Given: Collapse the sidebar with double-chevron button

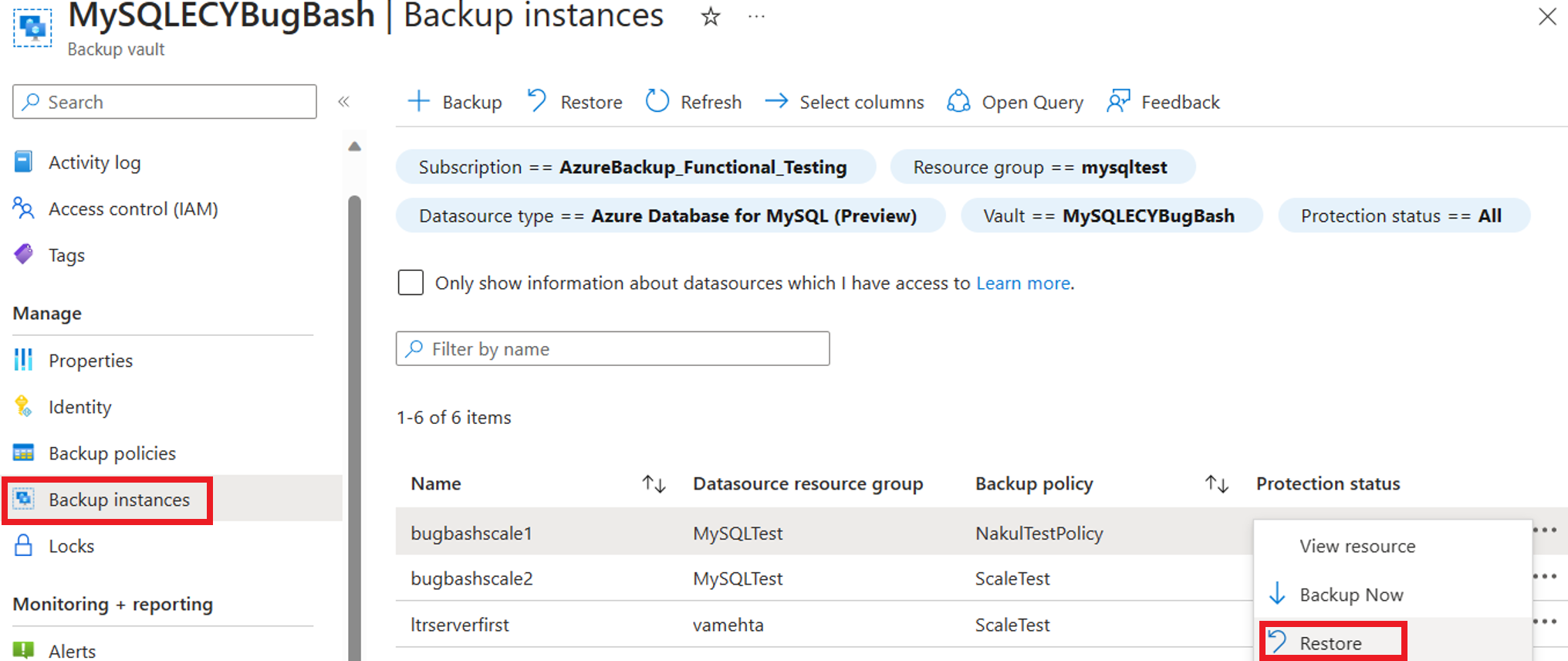Looking at the screenshot, I should [x=344, y=101].
